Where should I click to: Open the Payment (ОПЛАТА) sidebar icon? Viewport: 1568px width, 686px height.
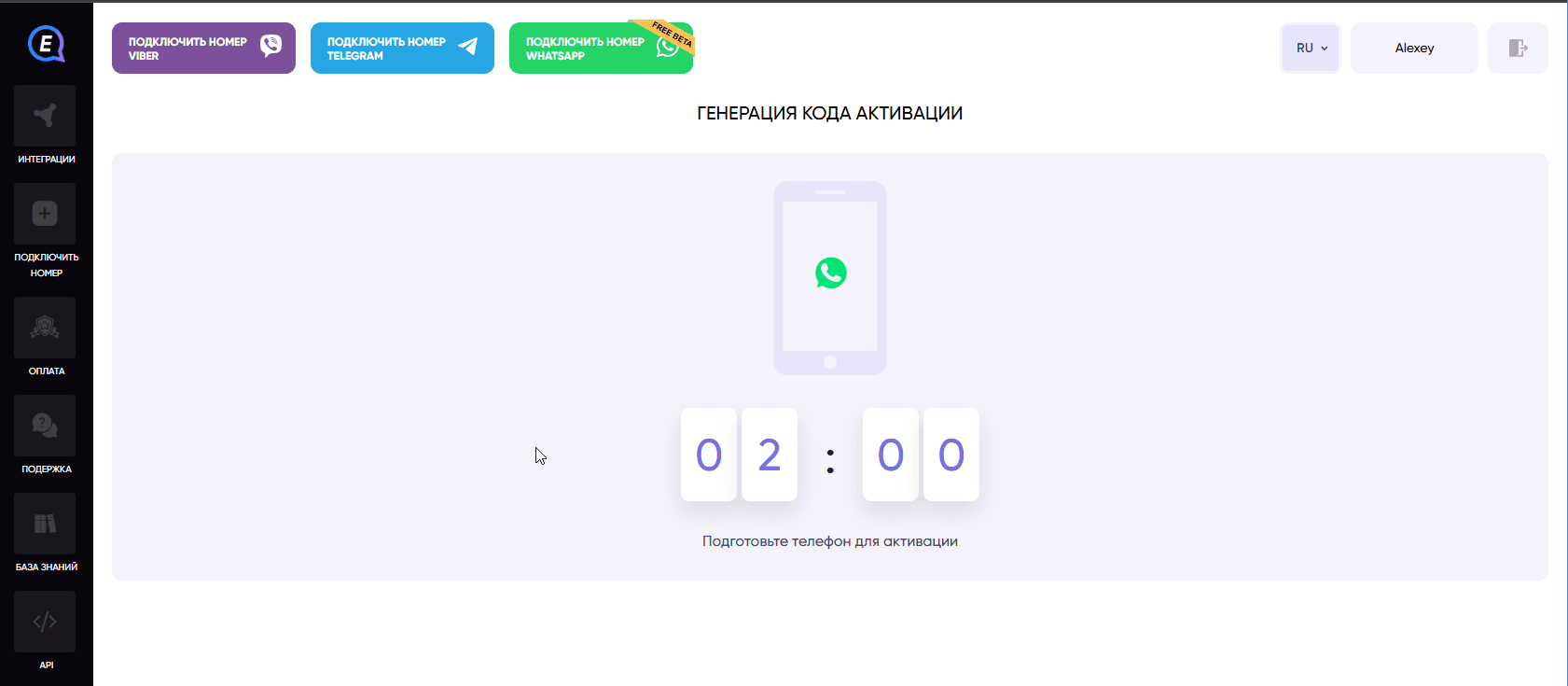pyautogui.click(x=45, y=328)
